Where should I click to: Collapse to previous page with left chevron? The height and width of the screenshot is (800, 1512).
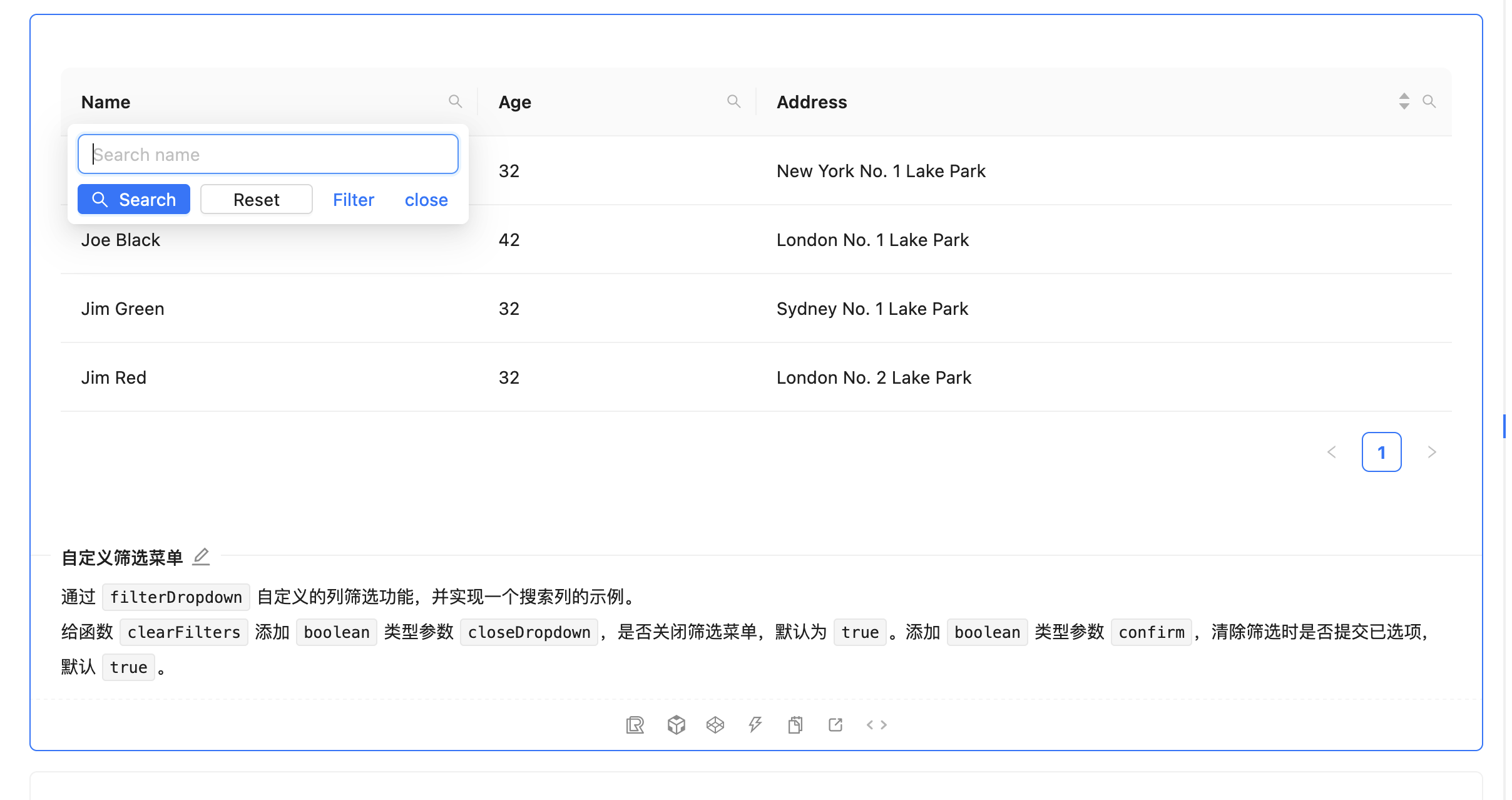(x=1331, y=451)
